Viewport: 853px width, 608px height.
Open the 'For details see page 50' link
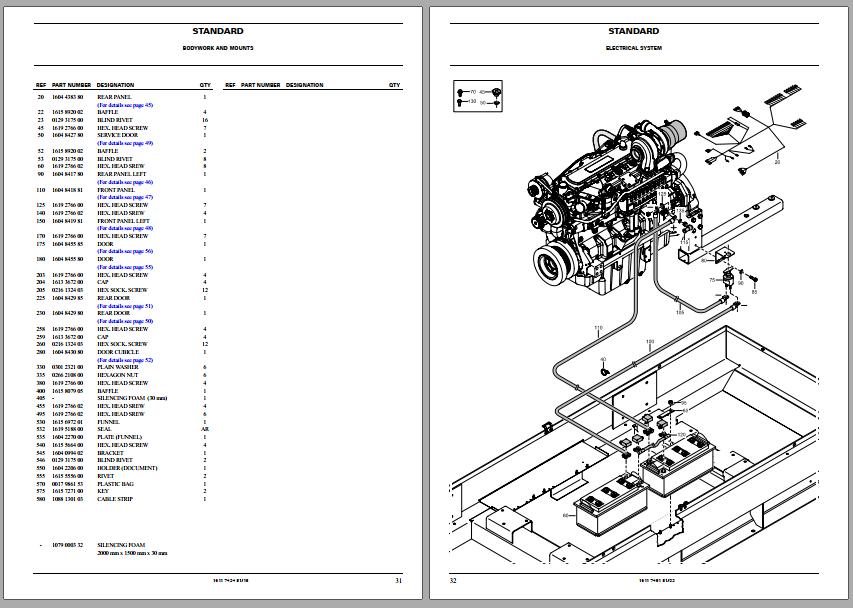(125, 321)
